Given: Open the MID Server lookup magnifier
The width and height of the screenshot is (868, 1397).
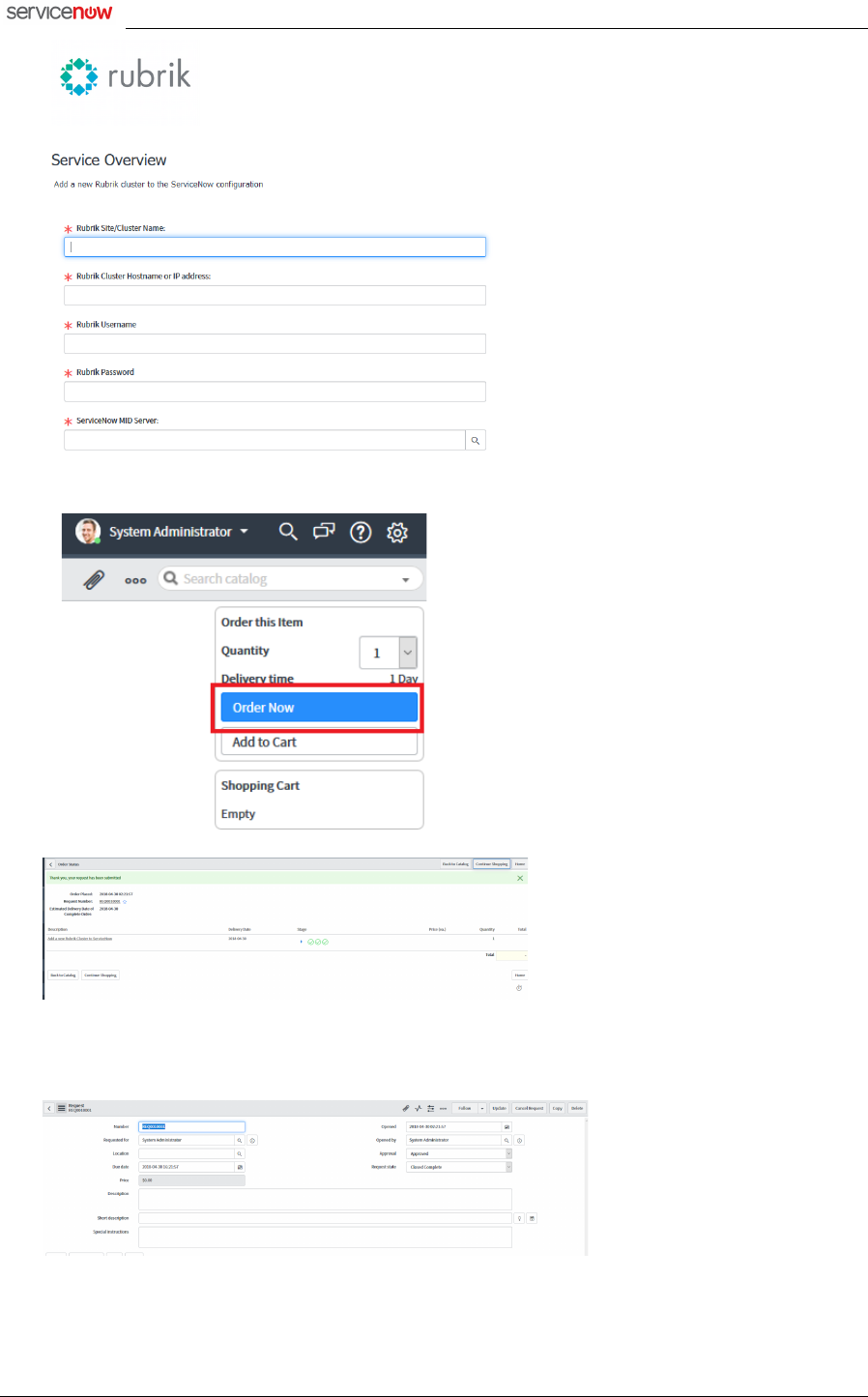Looking at the screenshot, I should click(x=476, y=440).
